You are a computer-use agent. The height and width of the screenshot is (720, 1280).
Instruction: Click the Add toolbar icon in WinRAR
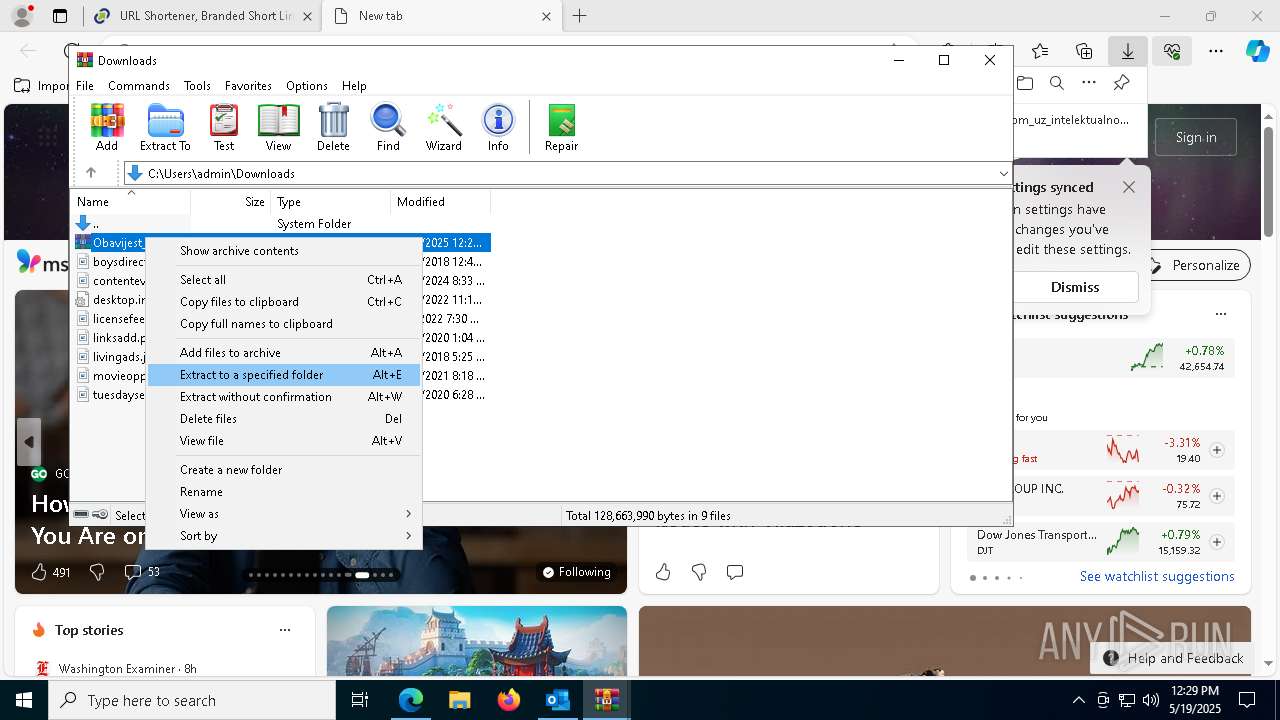pyautogui.click(x=107, y=127)
